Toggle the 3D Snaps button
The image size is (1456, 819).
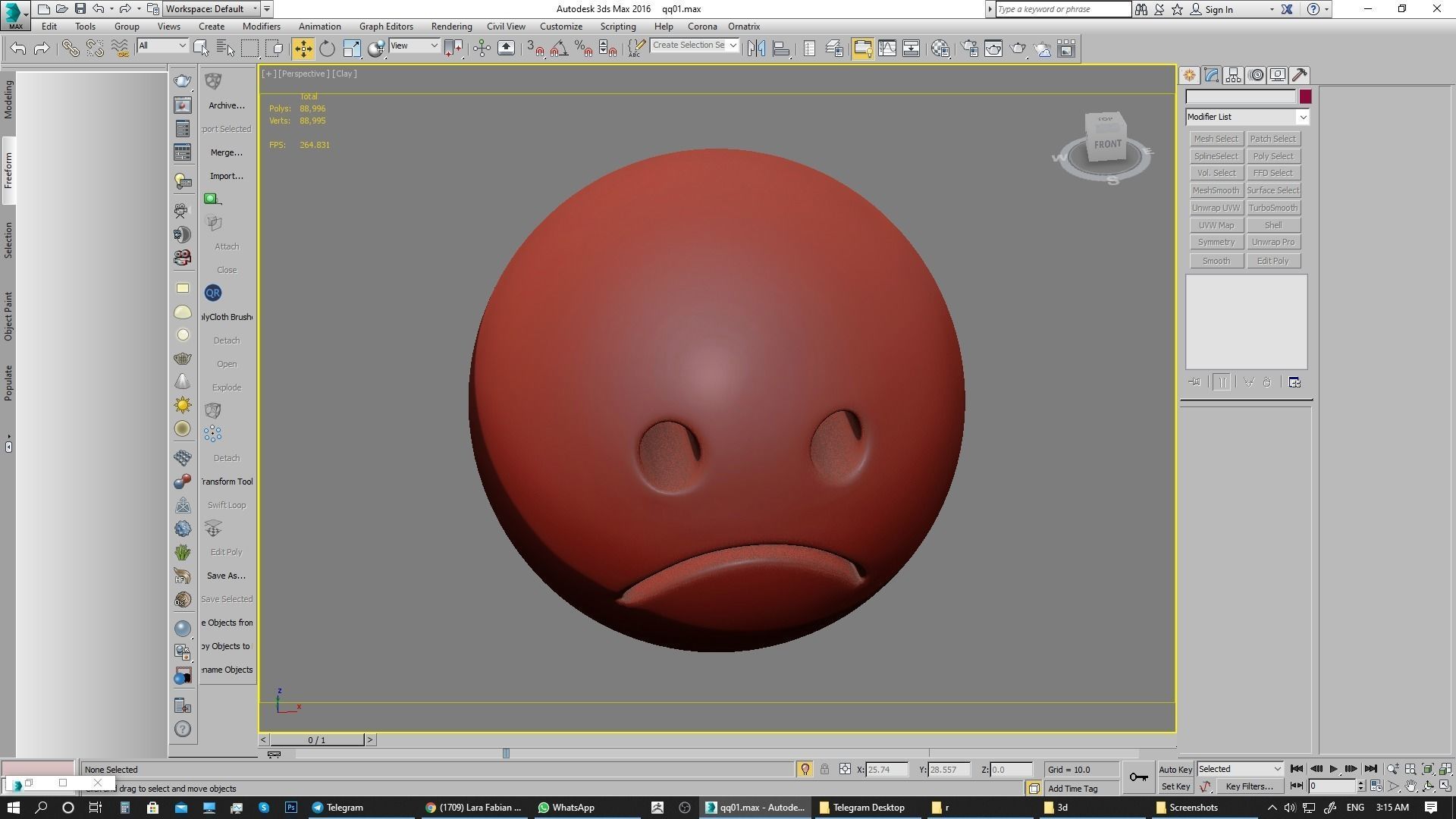pyautogui.click(x=535, y=49)
